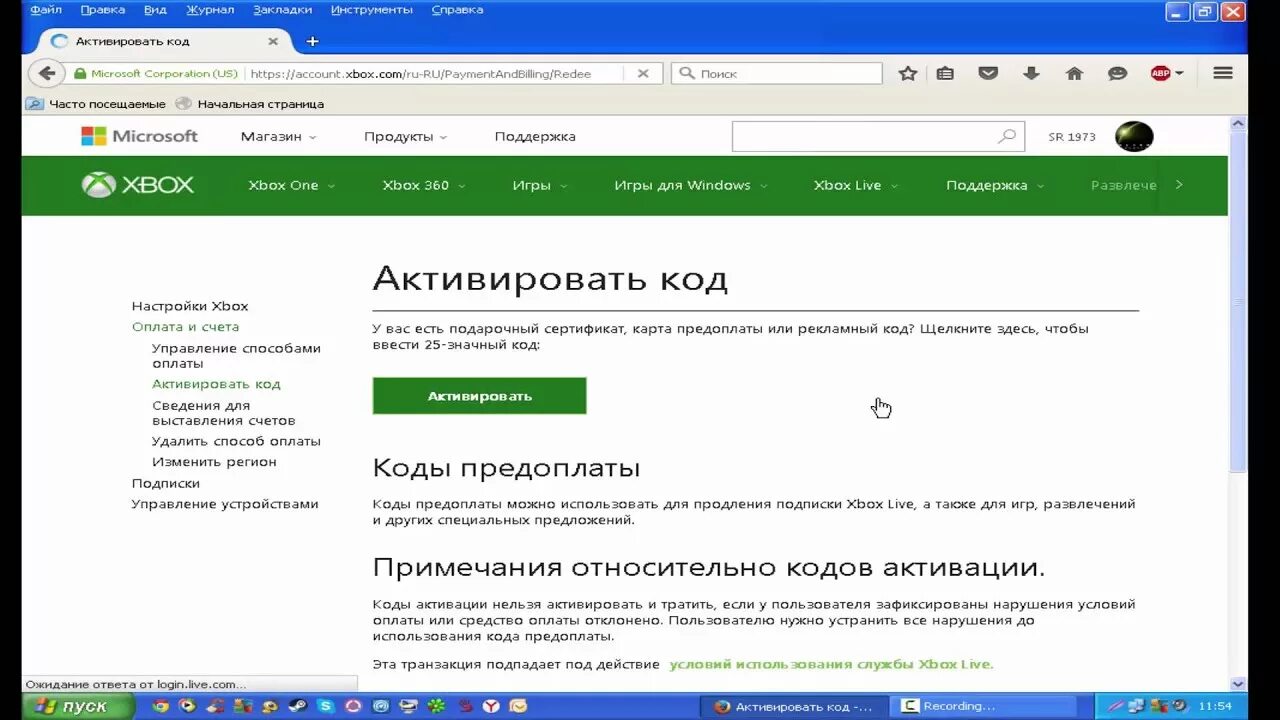Expand the Xbox Live menu
Viewport: 1280px width, 720px height.
pos(856,185)
